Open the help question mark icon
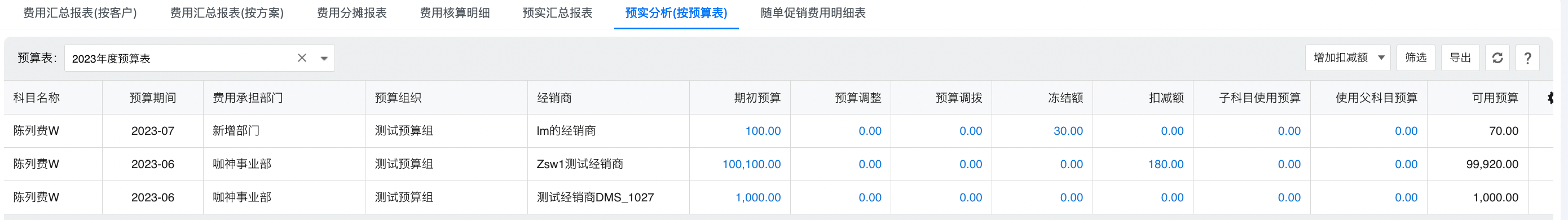The image size is (1568, 220). click(x=1527, y=58)
